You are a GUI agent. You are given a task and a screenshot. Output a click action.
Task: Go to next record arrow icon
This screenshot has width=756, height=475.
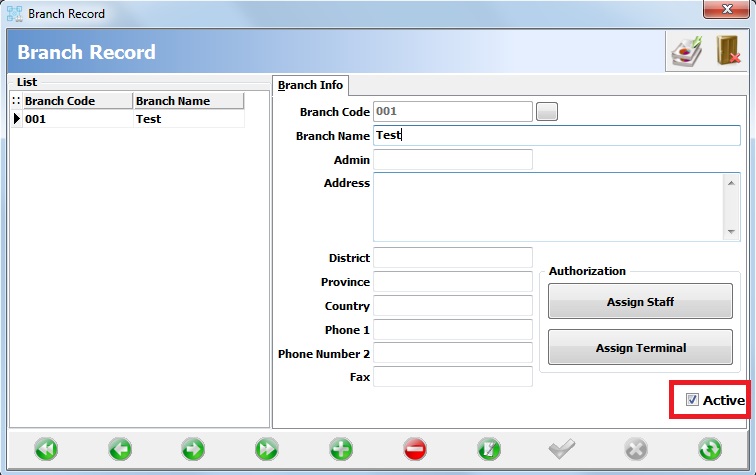pos(193,449)
